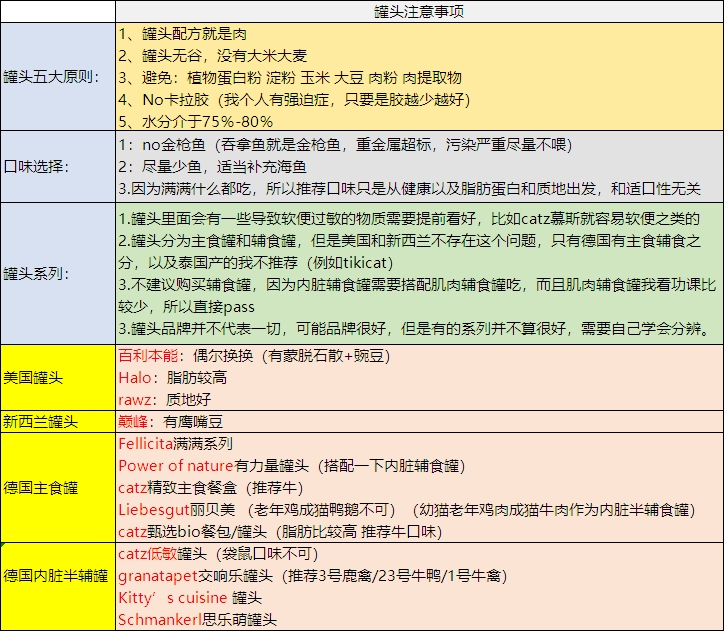This screenshot has height=631, width=724.
Task: Select the catz精致主食餐盒 line
Action: 211,488
